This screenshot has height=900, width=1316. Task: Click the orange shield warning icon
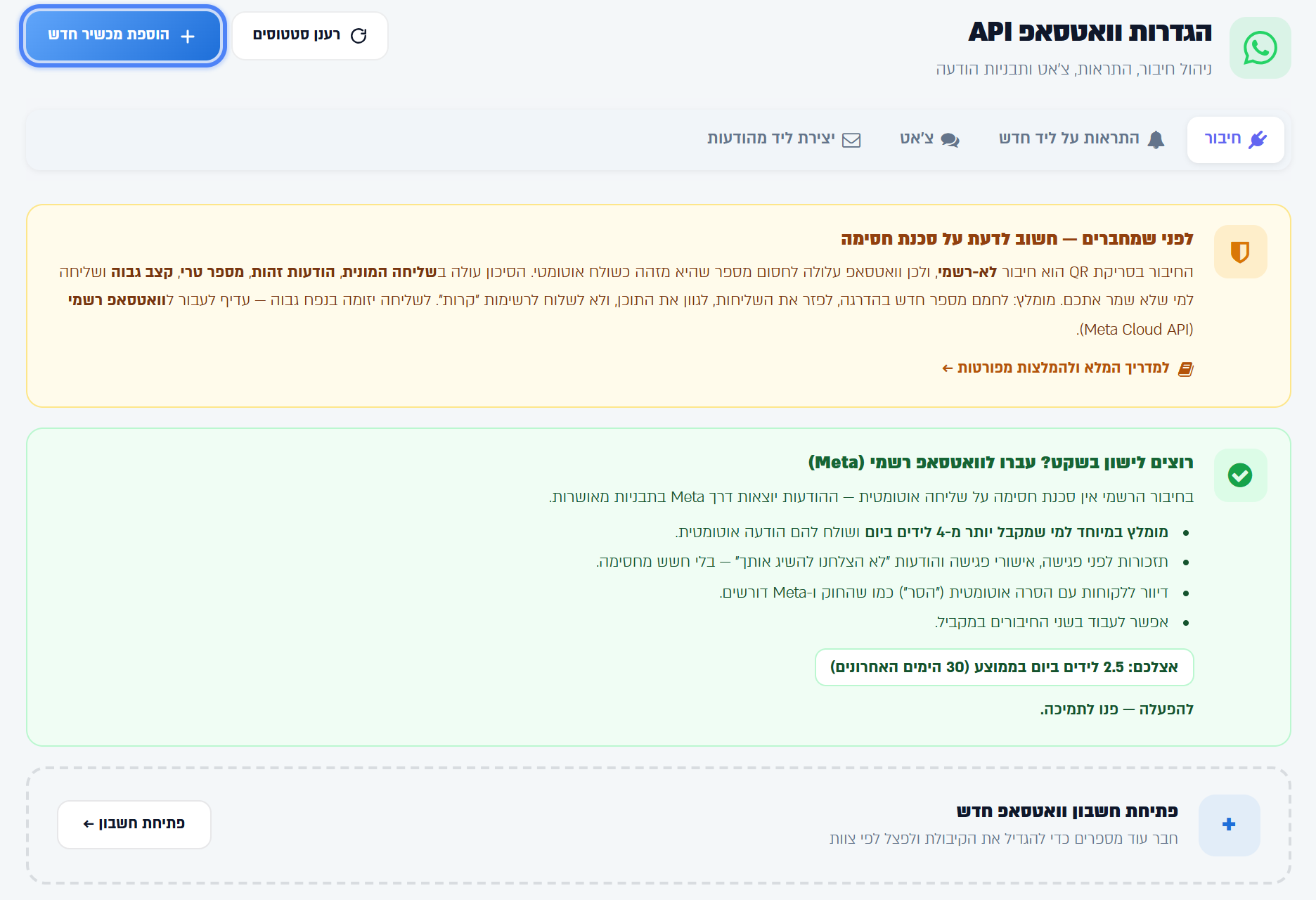click(1240, 252)
